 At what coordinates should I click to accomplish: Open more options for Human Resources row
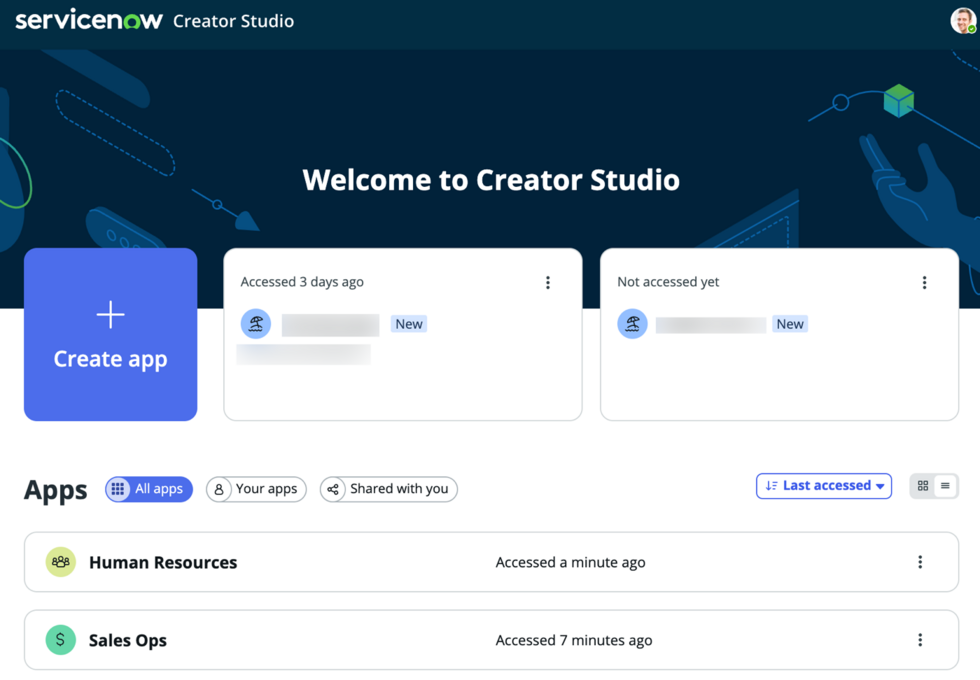click(x=920, y=562)
